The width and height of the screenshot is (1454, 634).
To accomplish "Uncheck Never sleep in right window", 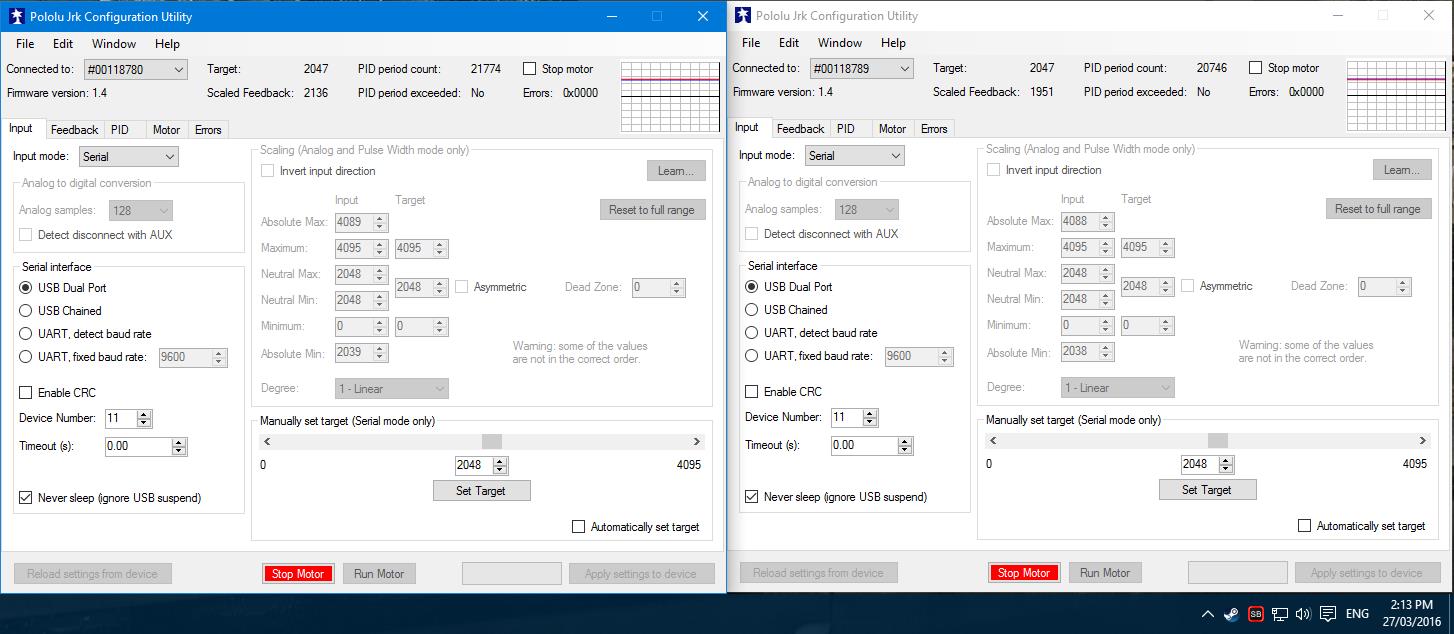I will tap(752, 497).
